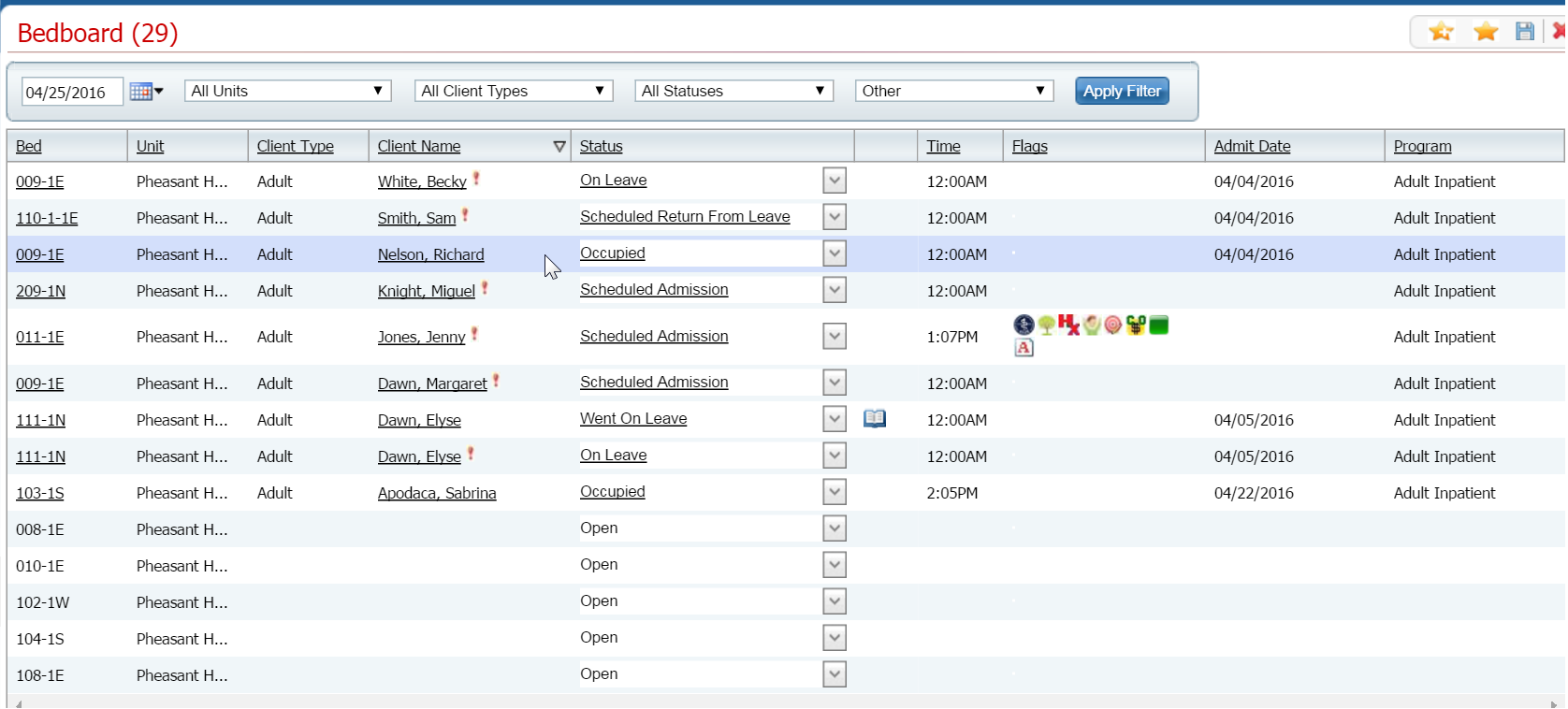
Task: Click the green tree flag icon
Action: coord(1046,325)
